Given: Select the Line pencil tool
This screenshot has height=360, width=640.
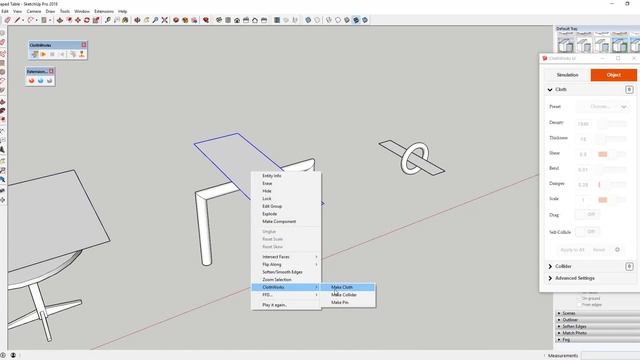Looking at the screenshot, I should (x=17, y=20).
